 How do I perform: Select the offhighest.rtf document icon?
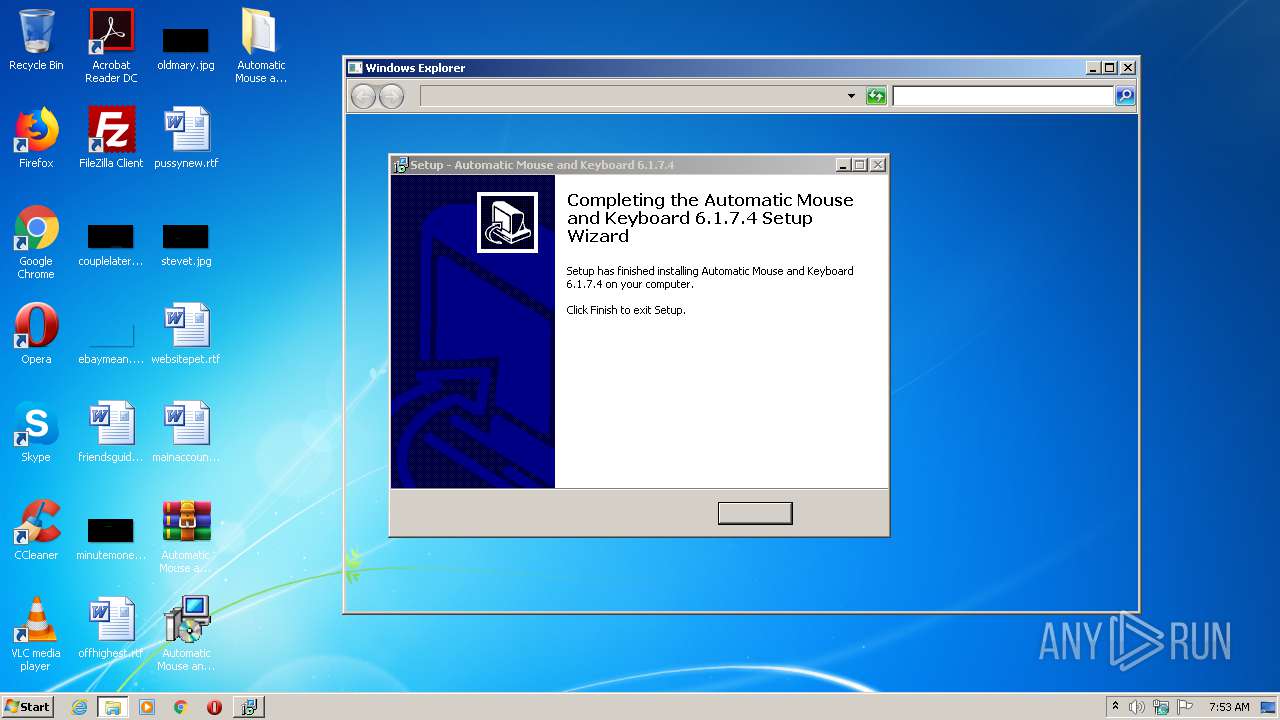(x=111, y=628)
